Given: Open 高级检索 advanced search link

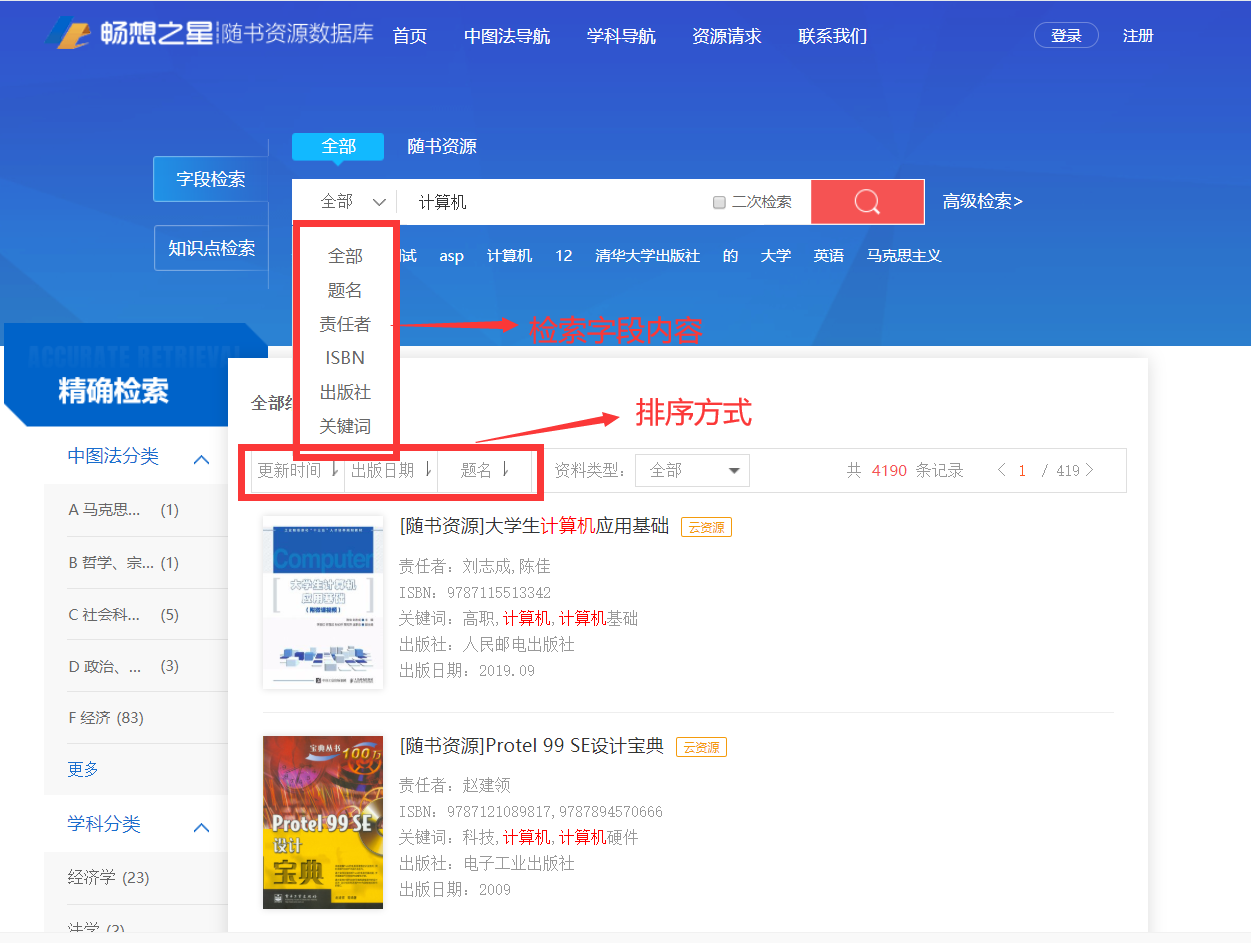Looking at the screenshot, I should click(x=982, y=202).
